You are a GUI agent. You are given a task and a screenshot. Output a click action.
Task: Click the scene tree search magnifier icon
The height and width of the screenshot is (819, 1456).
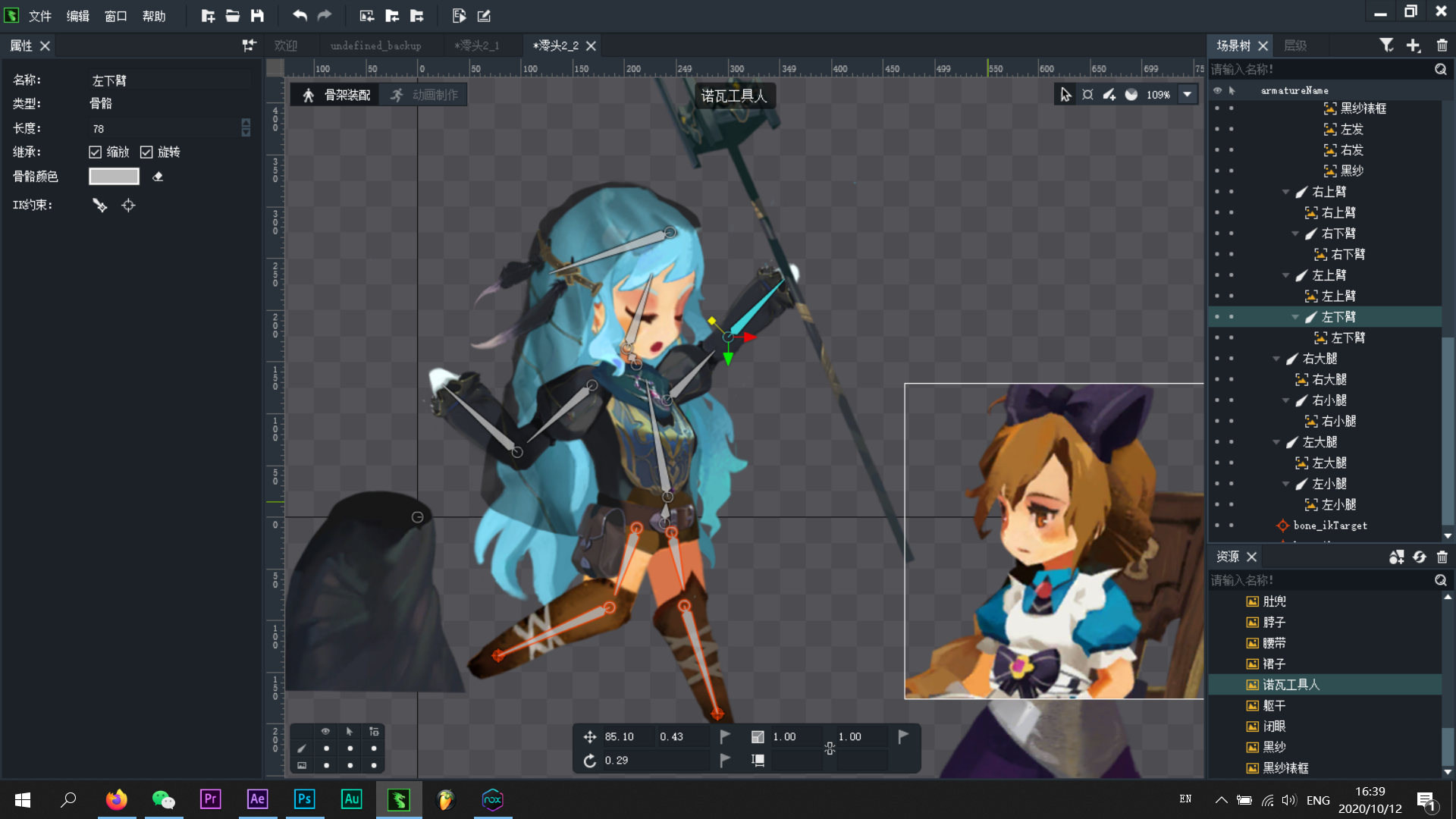1440,69
